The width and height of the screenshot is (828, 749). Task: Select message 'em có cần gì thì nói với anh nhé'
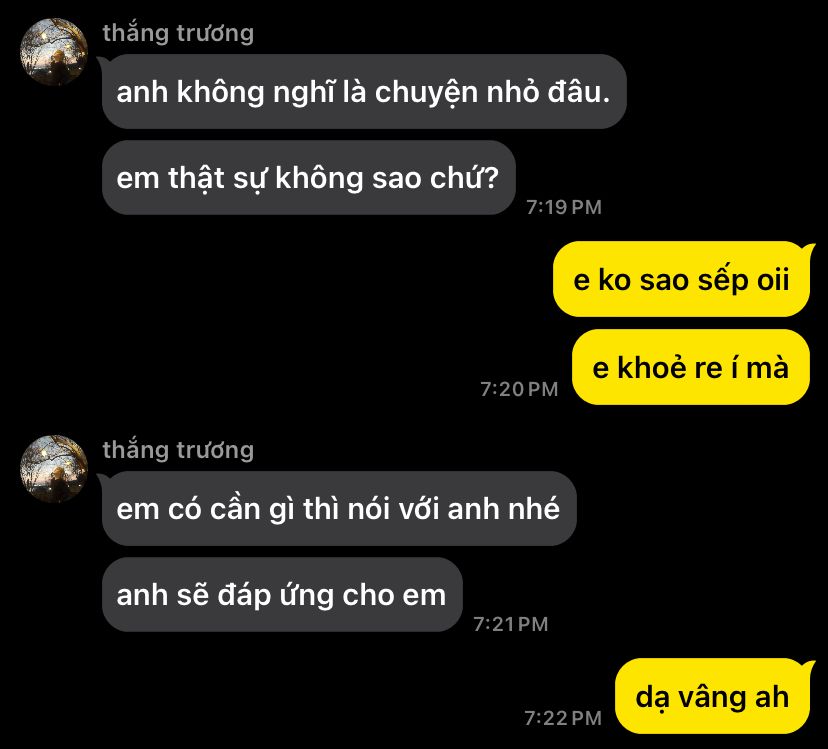339,509
